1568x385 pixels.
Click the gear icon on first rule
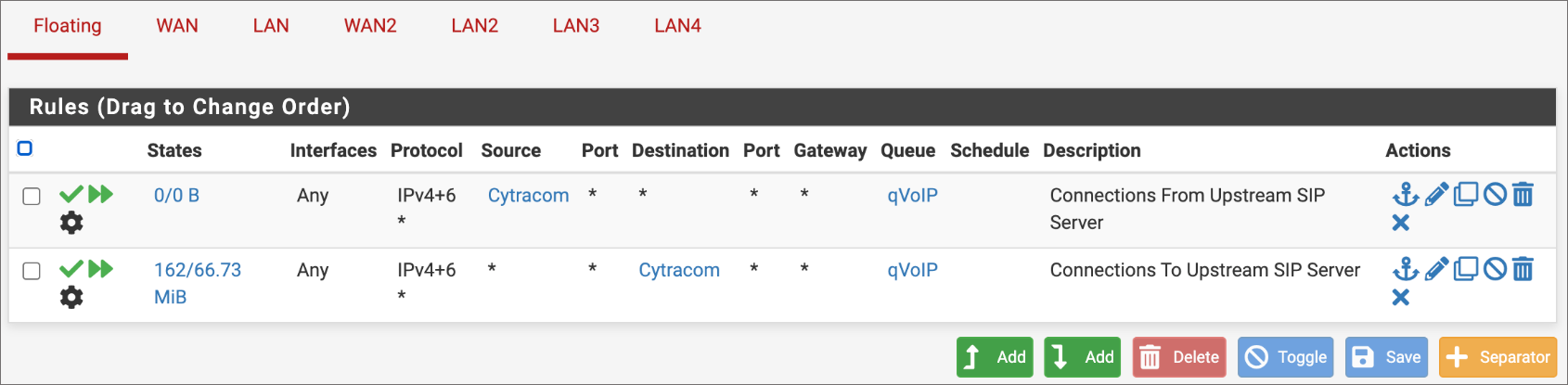[x=71, y=223]
